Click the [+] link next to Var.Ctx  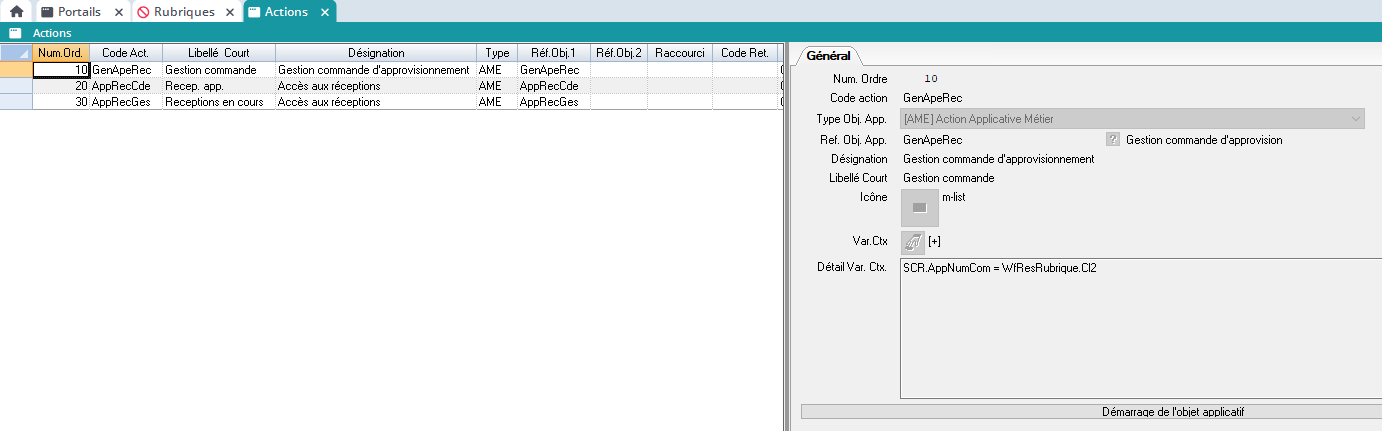[x=934, y=241]
